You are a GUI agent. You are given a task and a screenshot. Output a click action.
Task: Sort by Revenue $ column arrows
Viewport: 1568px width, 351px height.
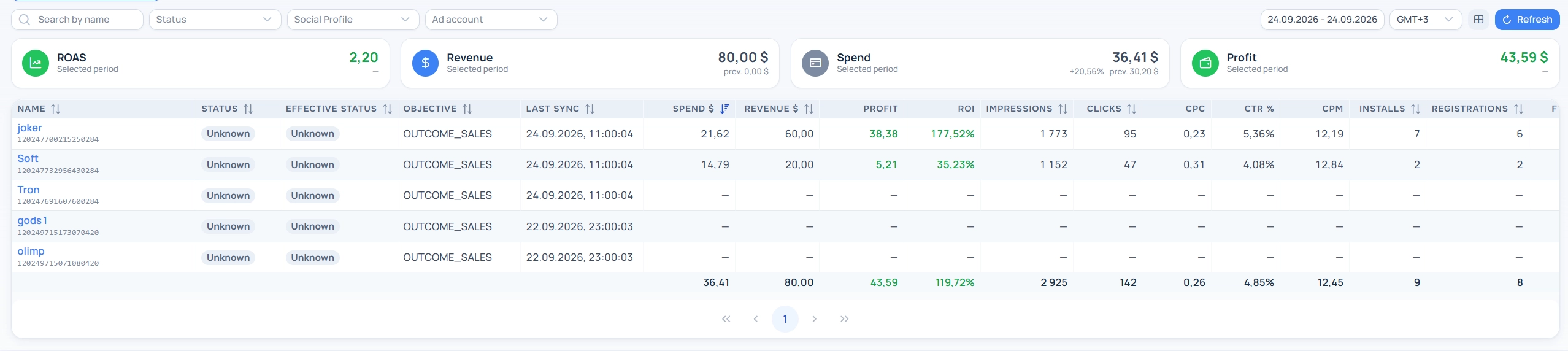(x=809, y=109)
